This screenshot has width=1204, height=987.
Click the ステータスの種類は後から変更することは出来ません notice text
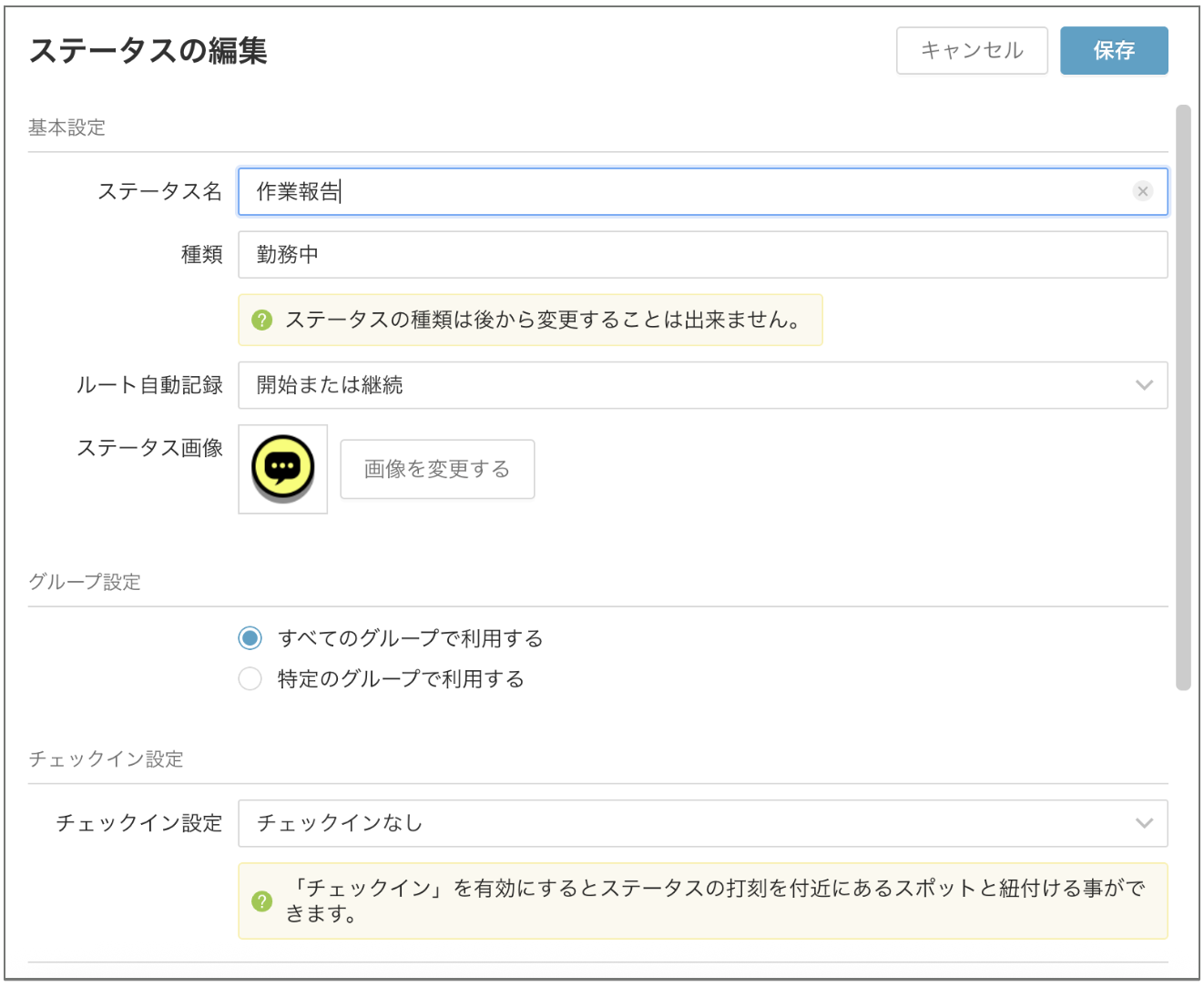pyautogui.click(x=544, y=321)
